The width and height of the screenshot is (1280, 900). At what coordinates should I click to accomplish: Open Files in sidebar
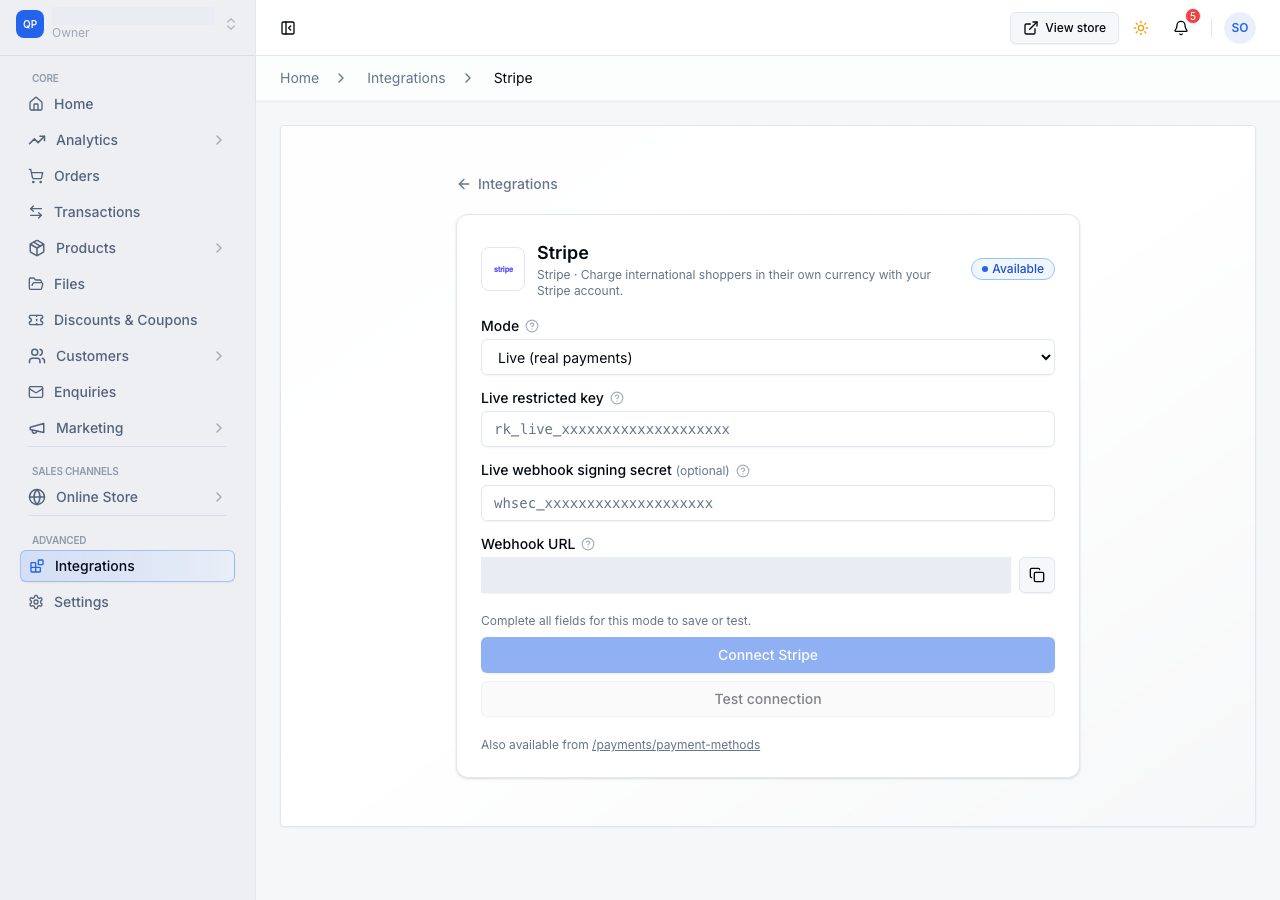coord(127,284)
